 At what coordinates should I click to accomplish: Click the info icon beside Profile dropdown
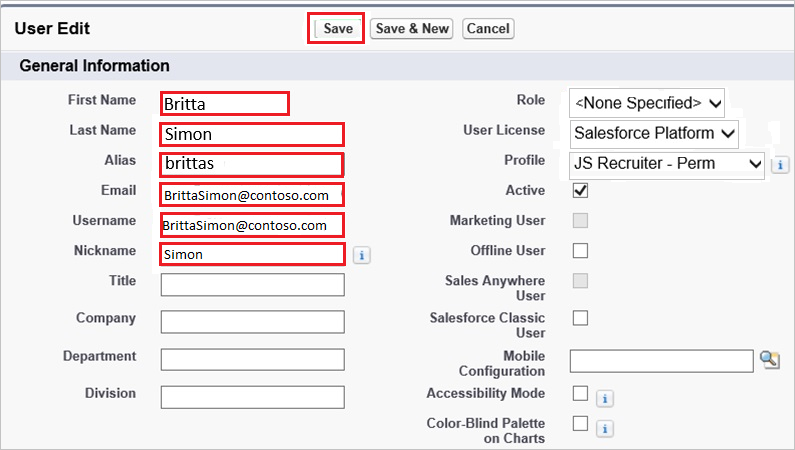click(x=781, y=164)
